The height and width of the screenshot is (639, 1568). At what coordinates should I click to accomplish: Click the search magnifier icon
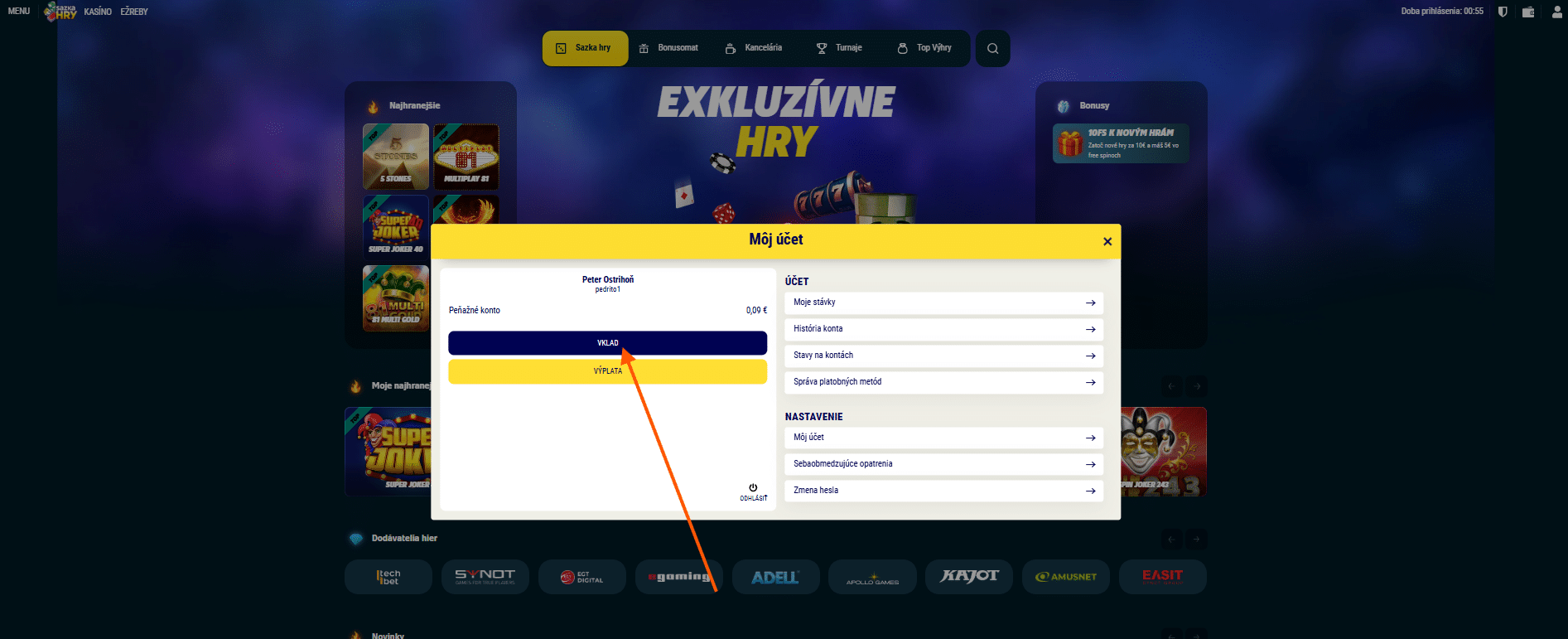coord(992,48)
